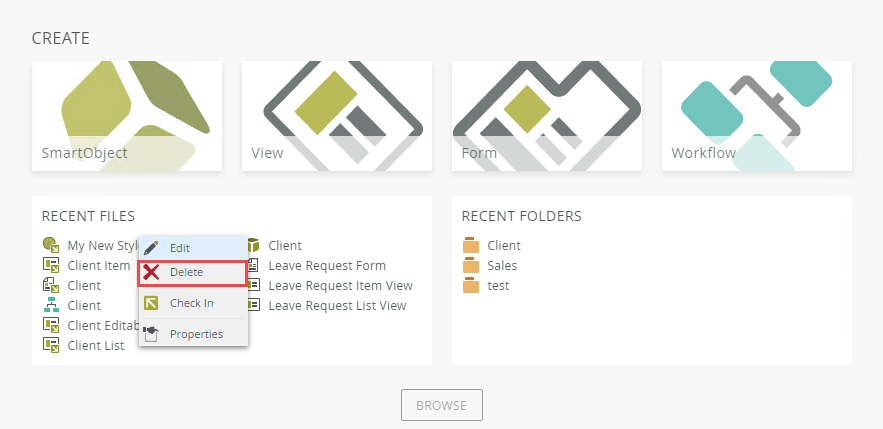883x429 pixels.
Task: Click the Properties icon in context menu
Action: tap(152, 333)
